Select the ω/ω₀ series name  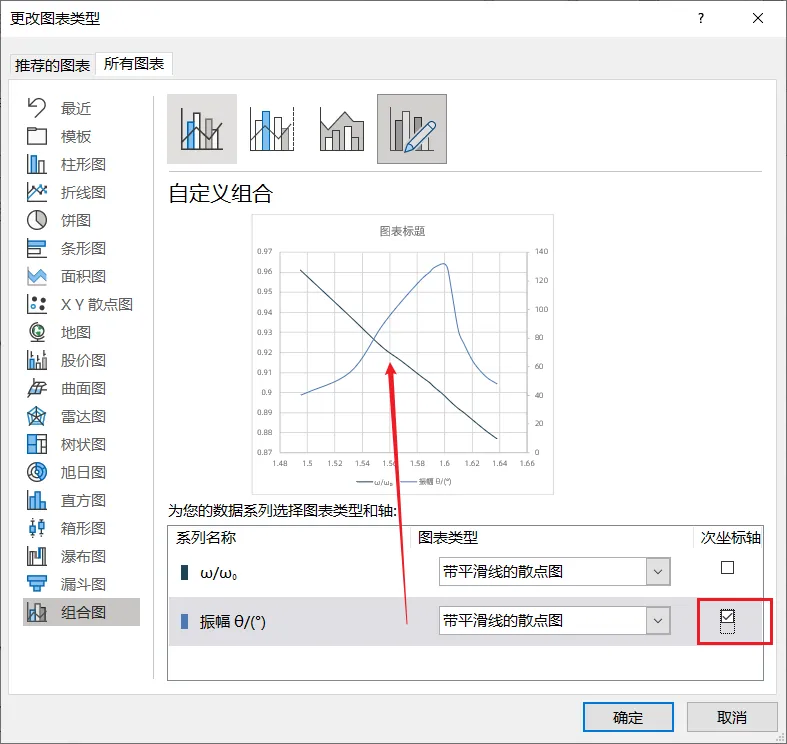(x=219, y=573)
